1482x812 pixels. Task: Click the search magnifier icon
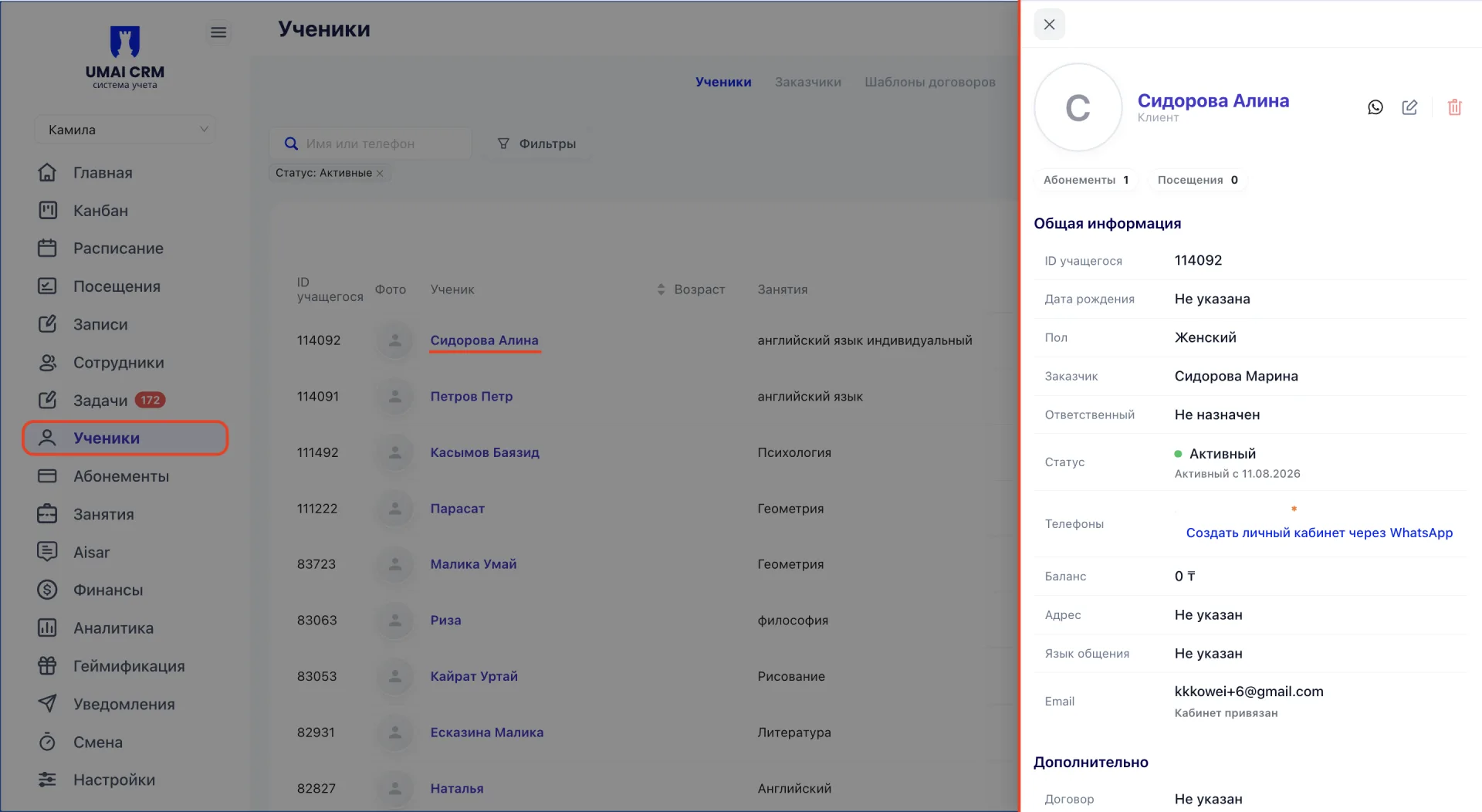(291, 144)
